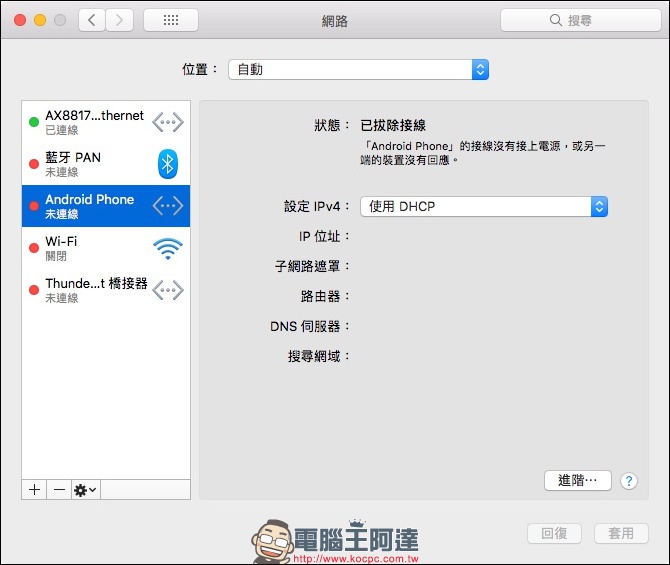670x565 pixels.
Task: Open the 位置 location dropdown showing 自動
Action: (359, 69)
